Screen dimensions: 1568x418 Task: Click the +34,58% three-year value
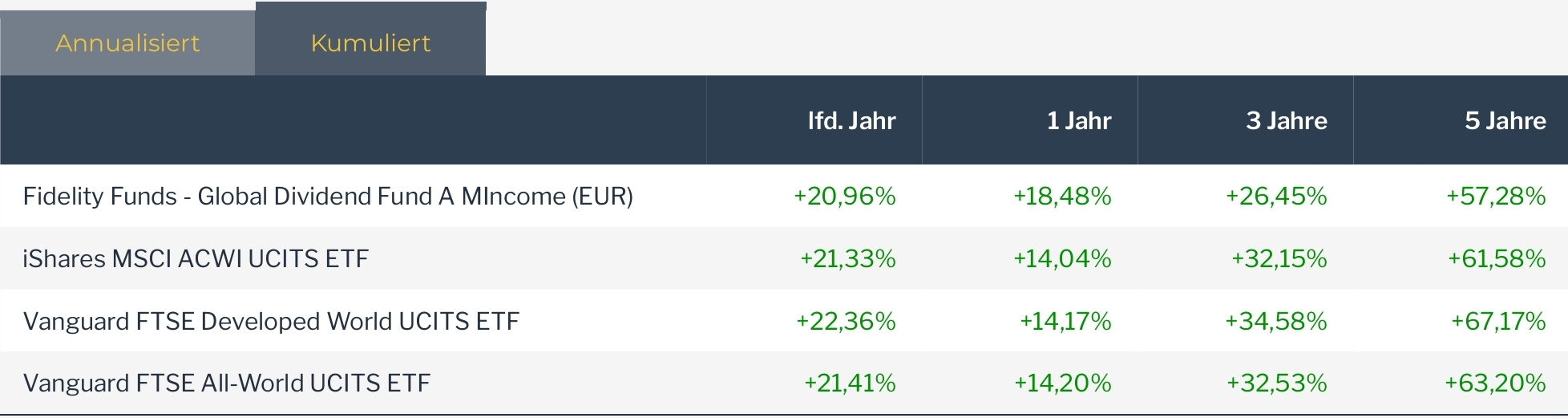pyautogui.click(x=1275, y=321)
